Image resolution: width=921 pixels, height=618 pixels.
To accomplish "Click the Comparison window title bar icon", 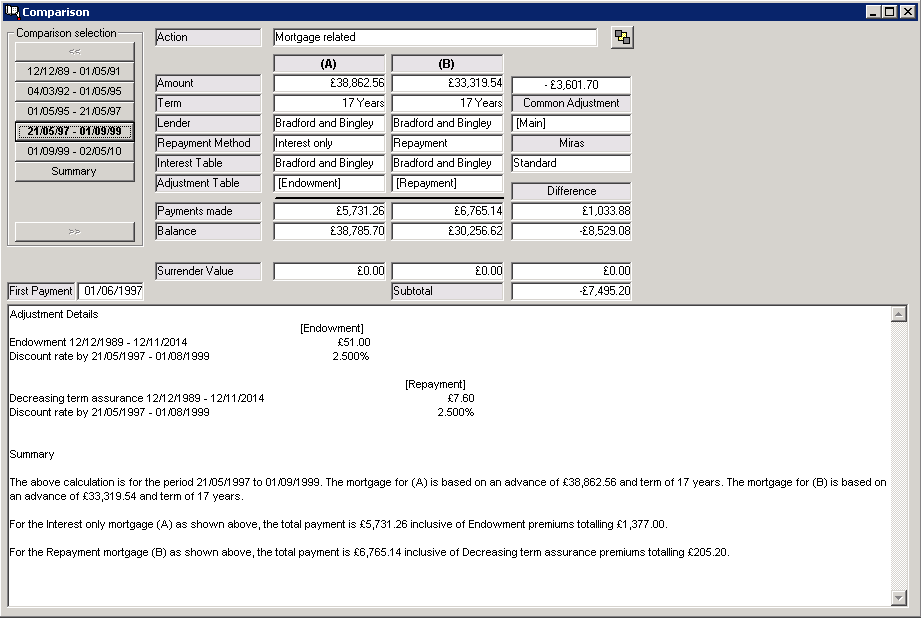I will 12,11.
